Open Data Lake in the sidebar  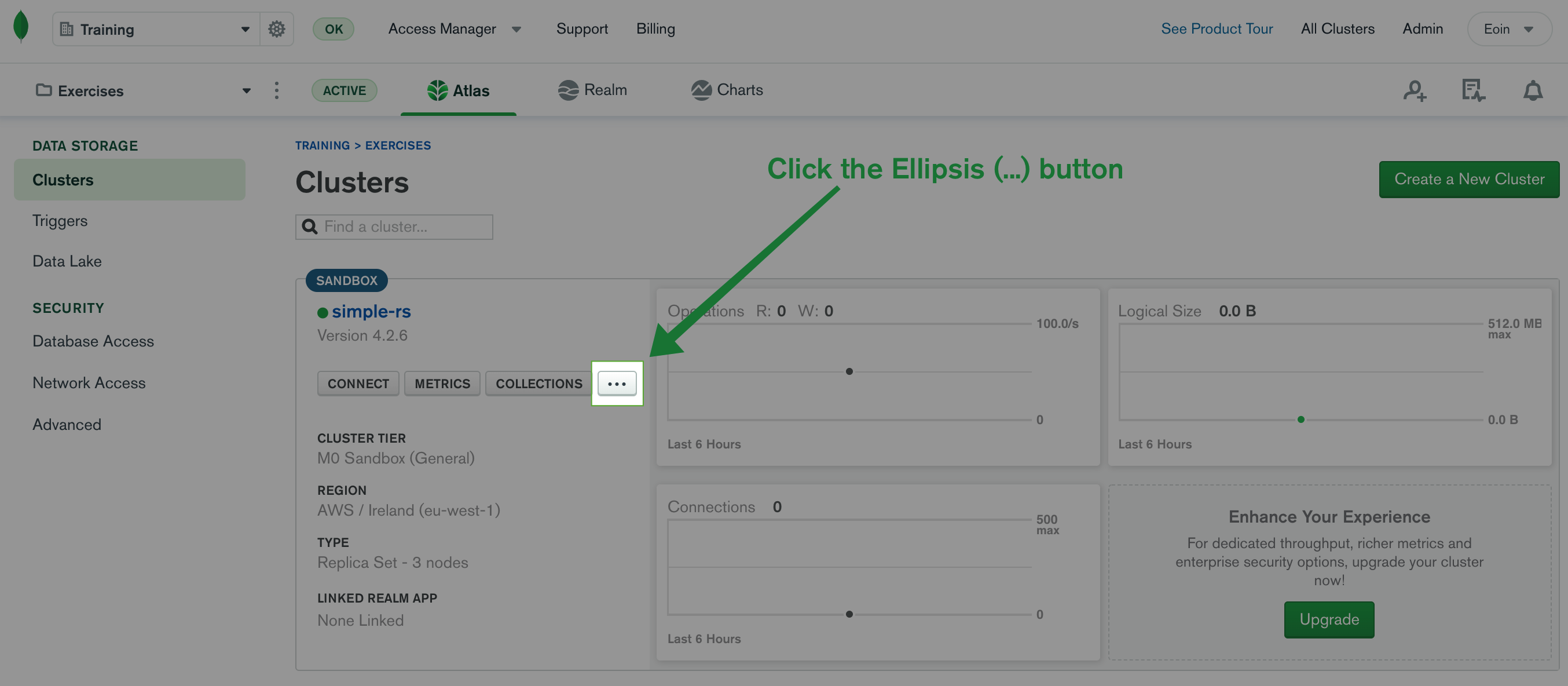pyautogui.click(x=67, y=261)
